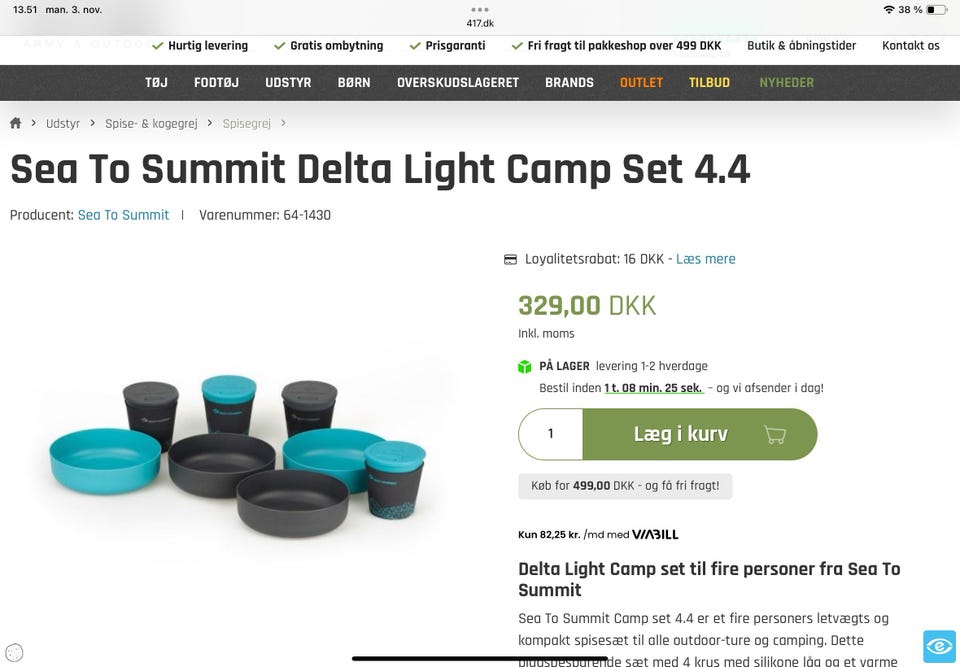Select the OUTLET menu item
960x667 pixels.
click(x=641, y=82)
